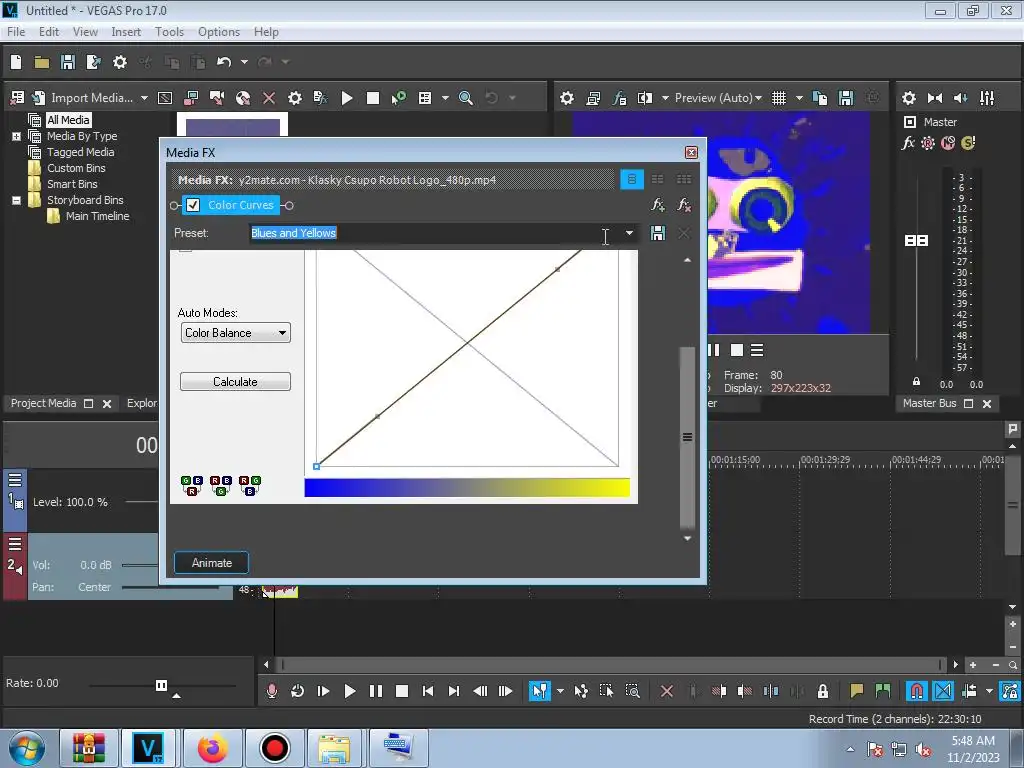Open Project Media views dropdown arrow

pyautogui.click(x=445, y=98)
